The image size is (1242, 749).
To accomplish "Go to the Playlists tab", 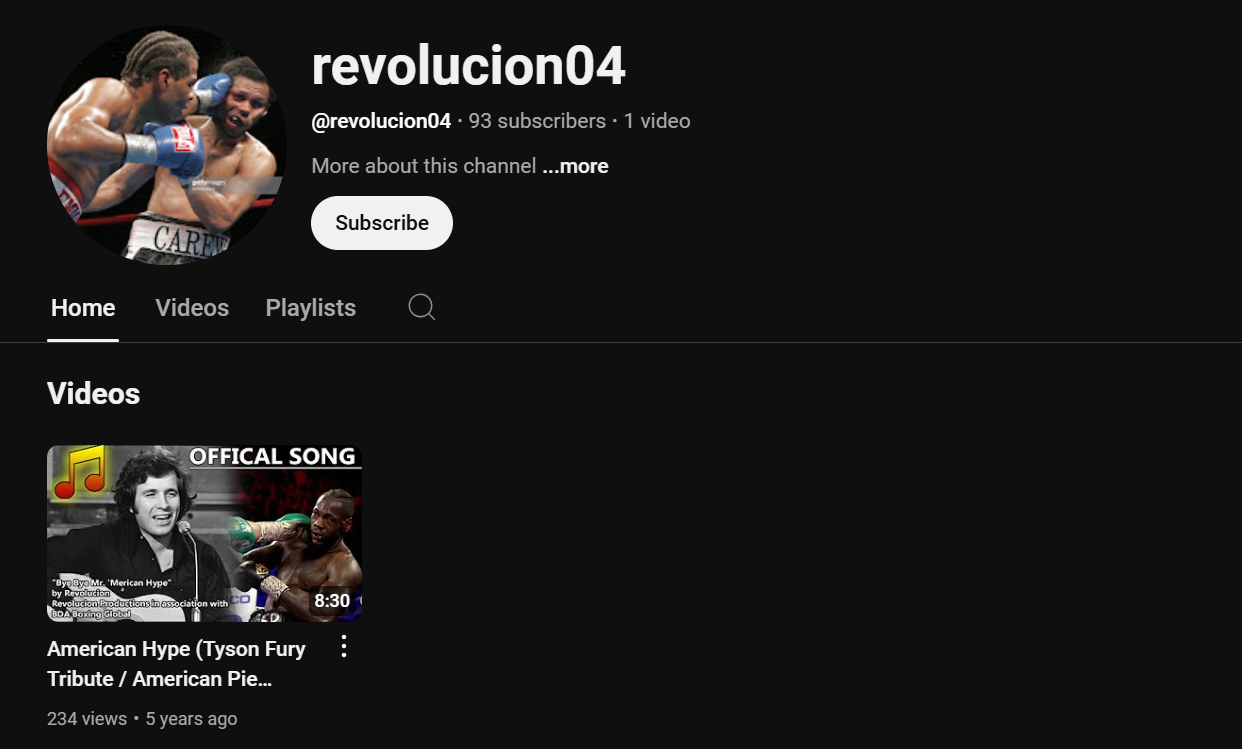I will coord(311,308).
